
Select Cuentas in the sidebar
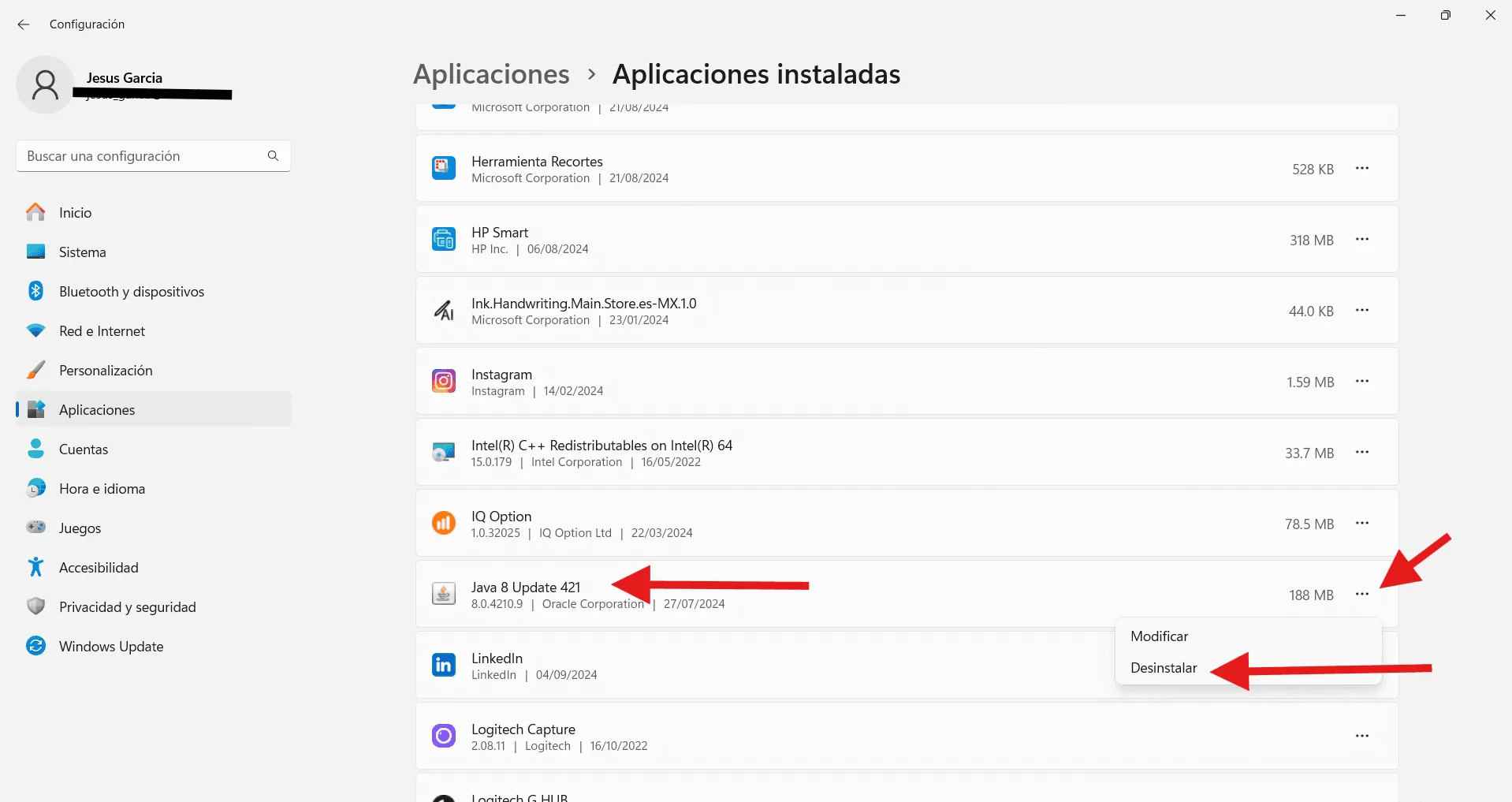point(84,449)
